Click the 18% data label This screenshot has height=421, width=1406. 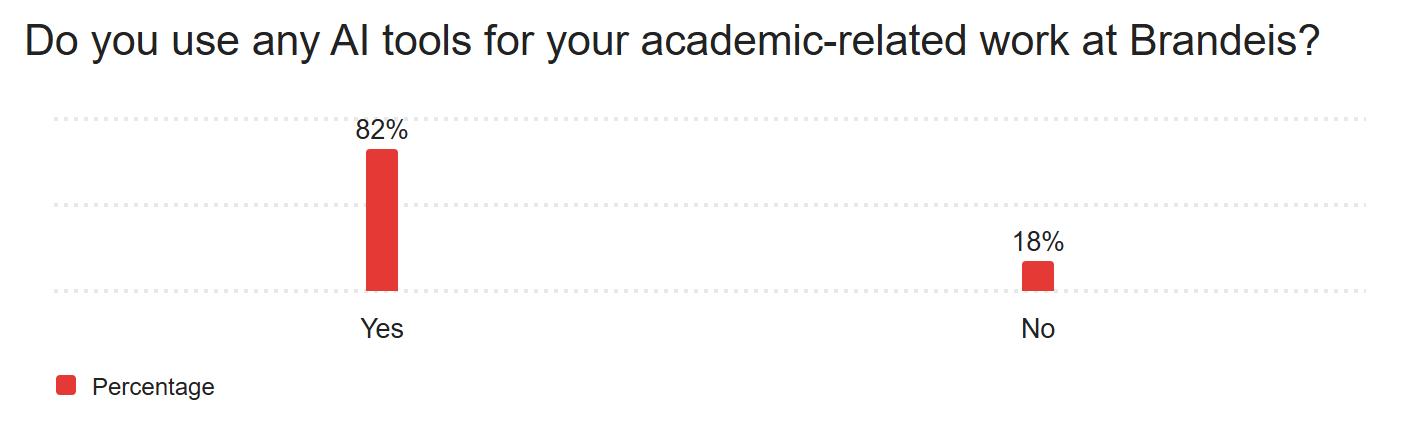point(1038,242)
